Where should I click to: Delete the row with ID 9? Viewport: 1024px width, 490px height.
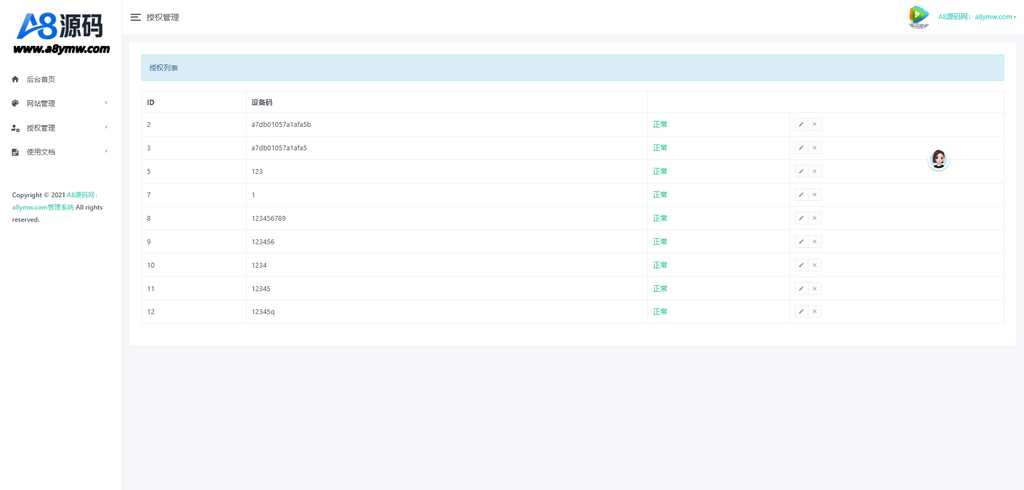point(814,242)
